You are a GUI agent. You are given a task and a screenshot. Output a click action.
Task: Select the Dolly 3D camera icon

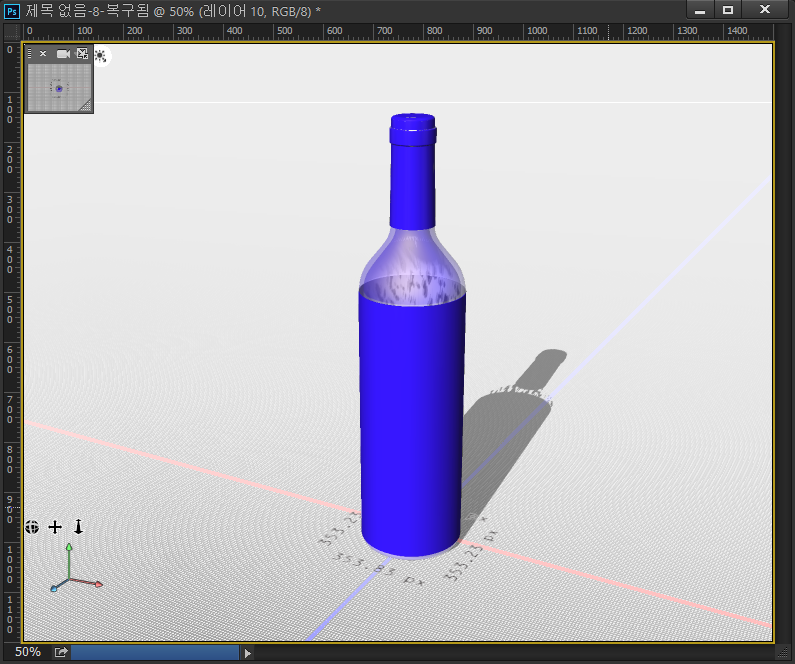pos(78,526)
